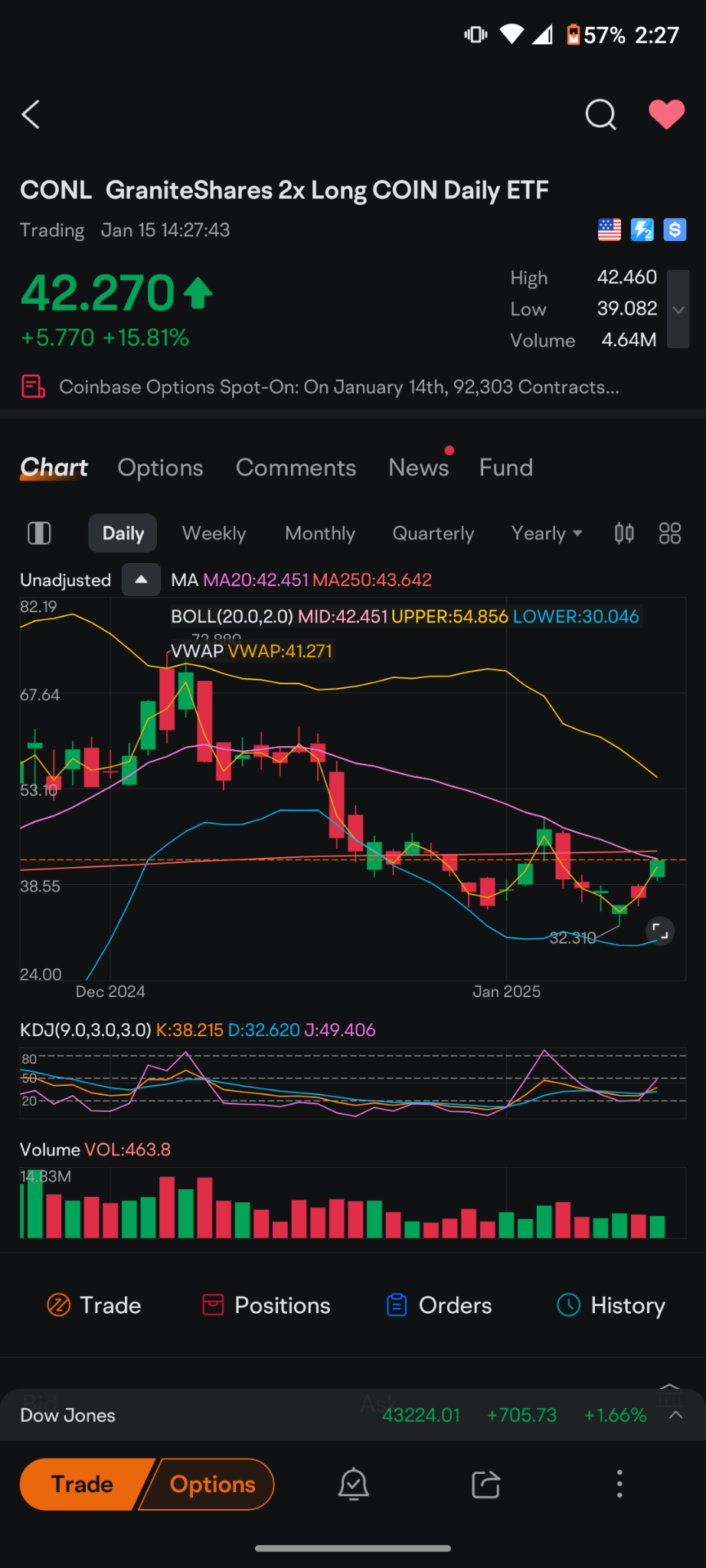
Task: Toggle the pink heart watchlist icon
Action: (x=666, y=115)
